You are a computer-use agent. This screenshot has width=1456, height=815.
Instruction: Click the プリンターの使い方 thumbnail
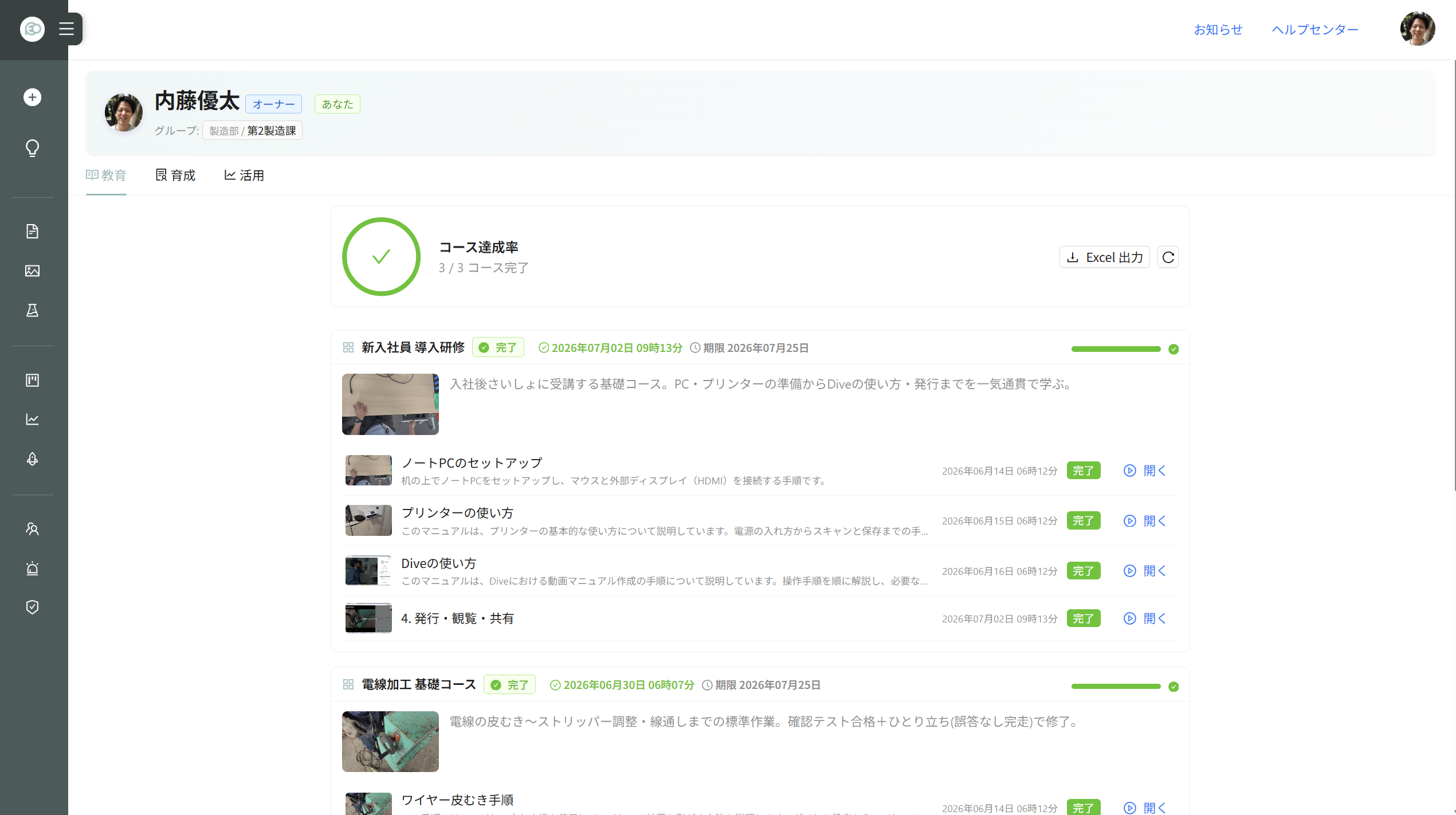click(368, 520)
